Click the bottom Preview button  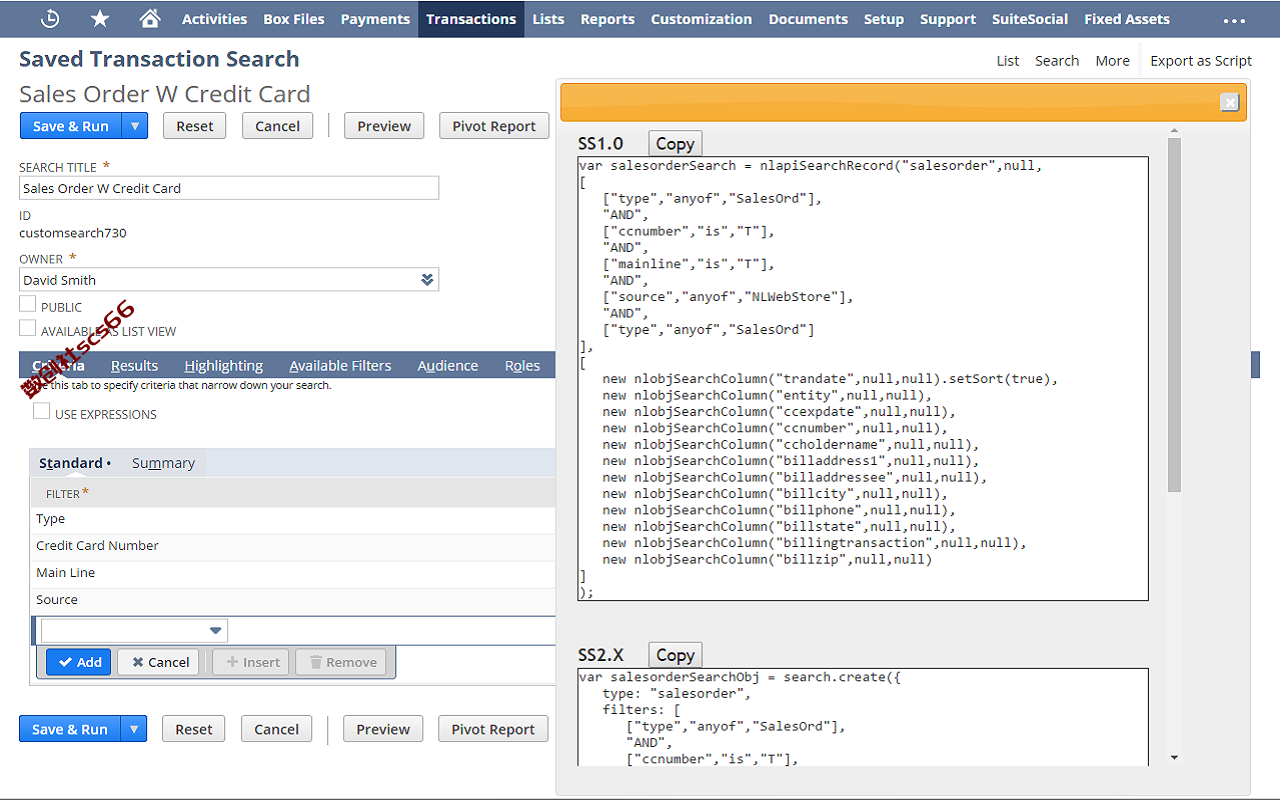[x=383, y=729]
